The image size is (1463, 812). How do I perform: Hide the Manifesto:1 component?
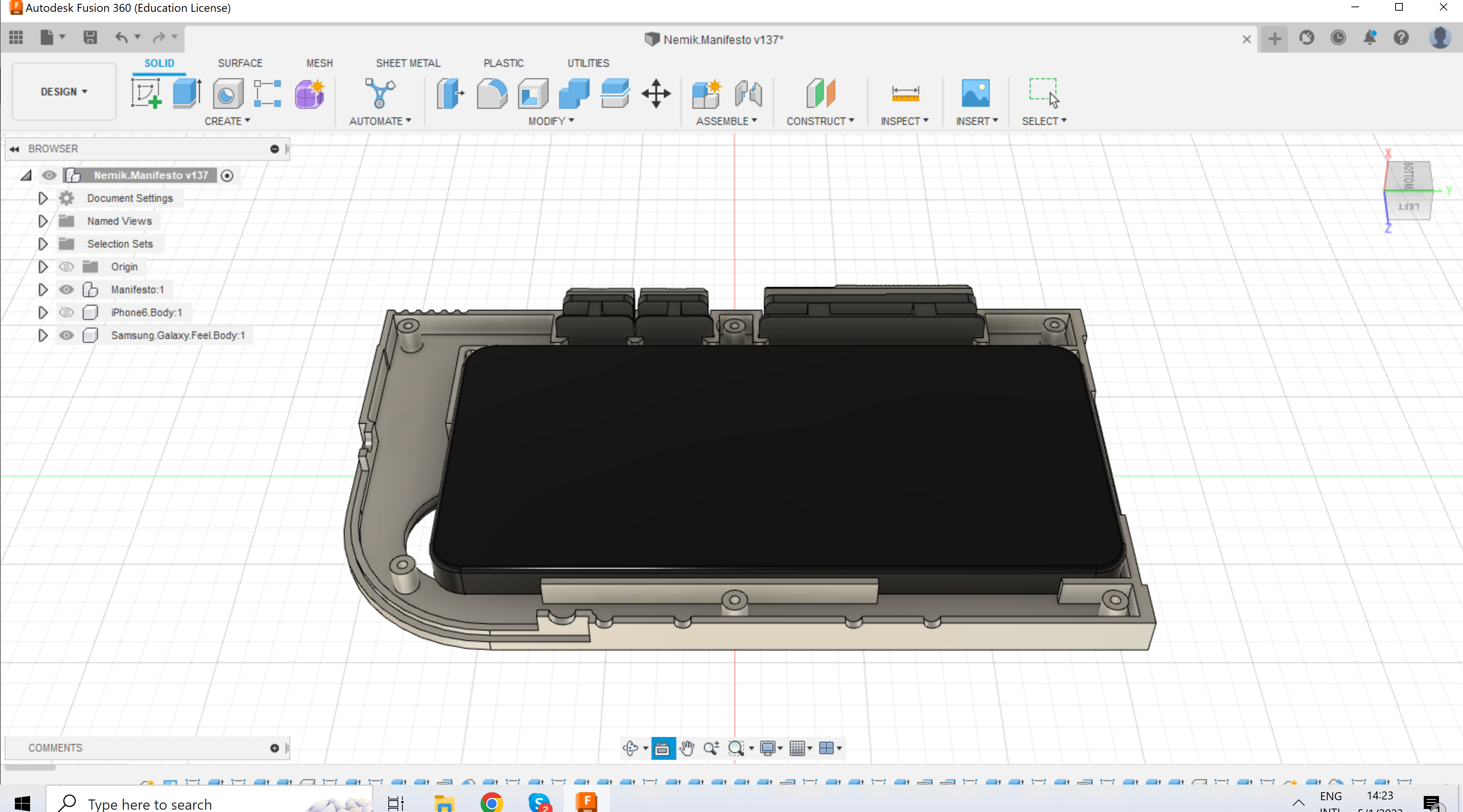point(66,289)
